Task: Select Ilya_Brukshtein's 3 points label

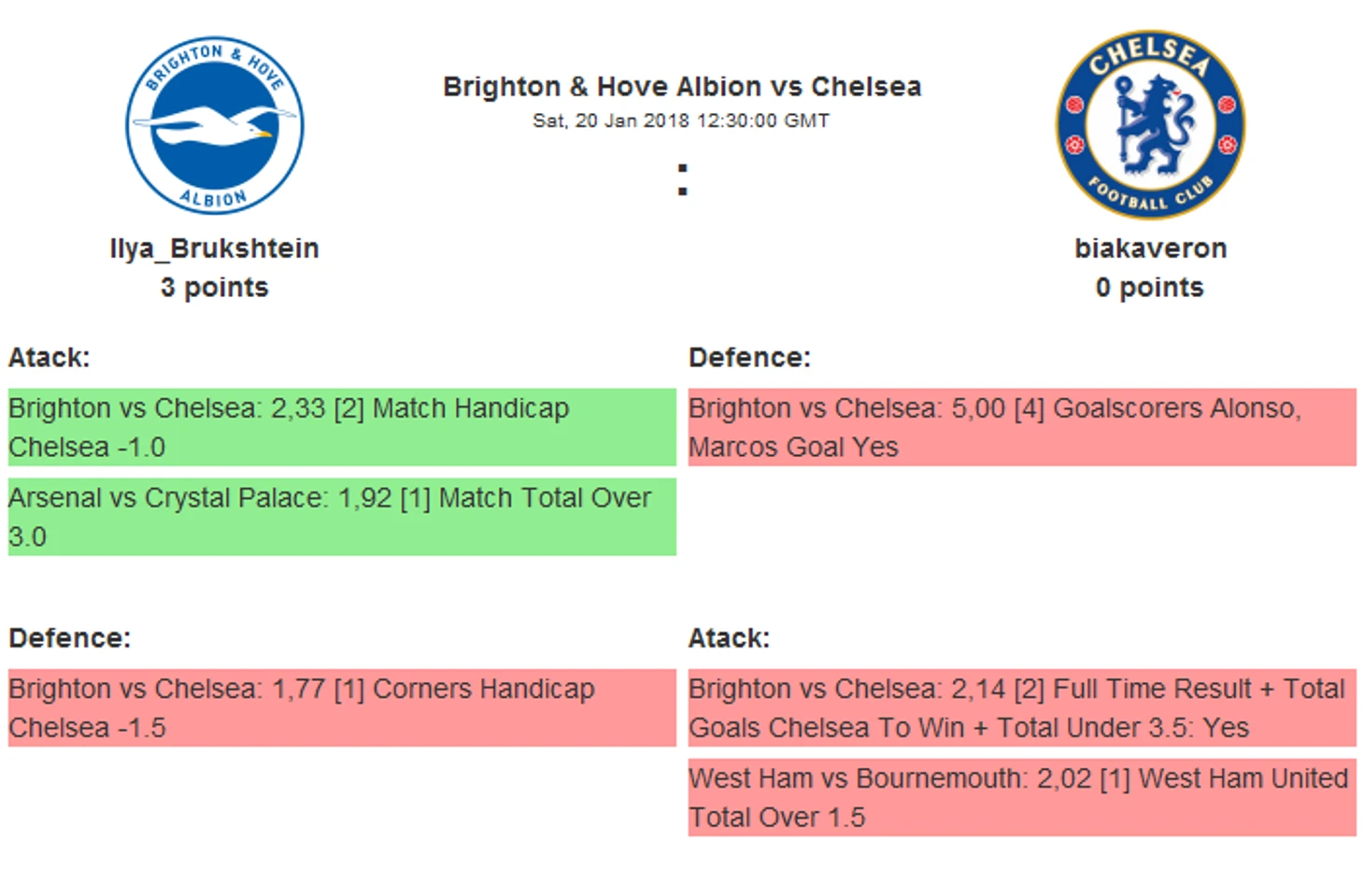Action: 214,288
